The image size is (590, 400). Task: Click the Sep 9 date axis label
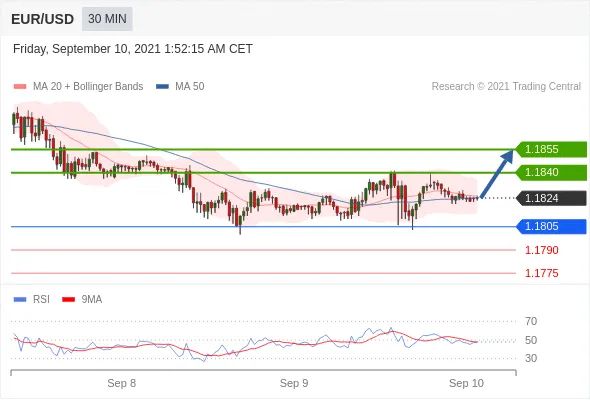pyautogui.click(x=294, y=383)
